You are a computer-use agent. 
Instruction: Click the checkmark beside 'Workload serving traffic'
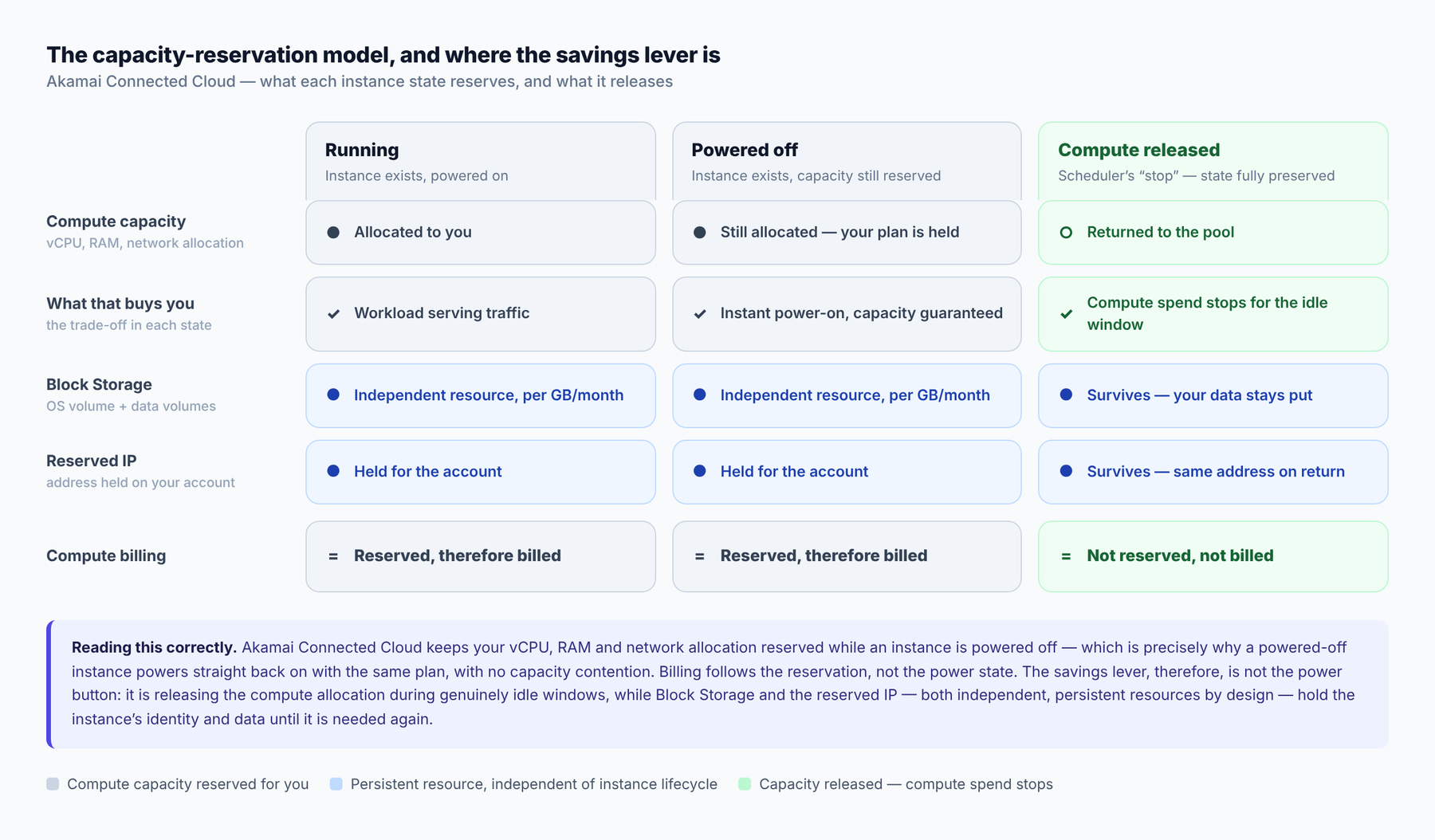pos(333,314)
